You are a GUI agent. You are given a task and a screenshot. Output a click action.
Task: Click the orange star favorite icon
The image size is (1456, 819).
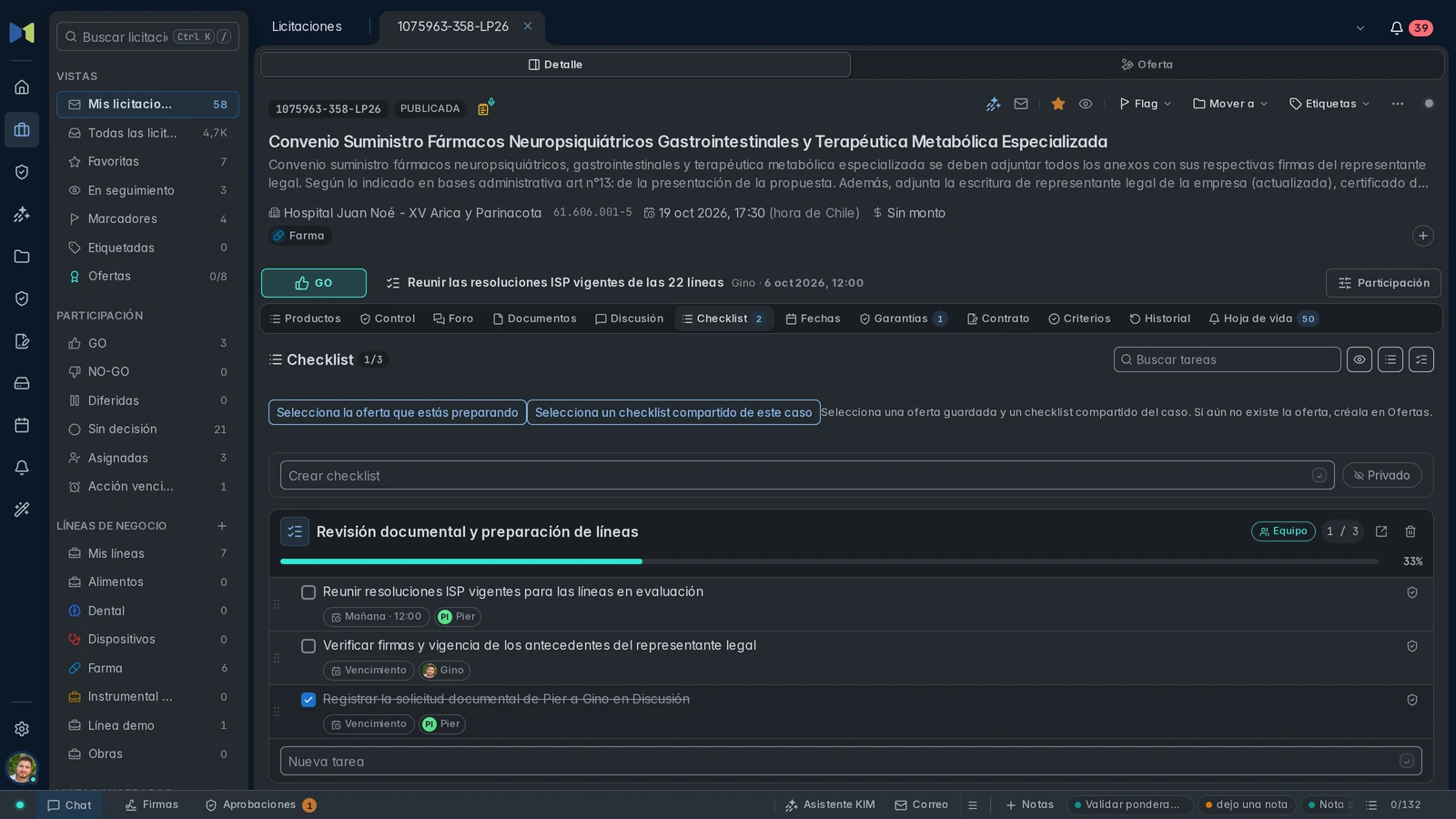[1057, 104]
